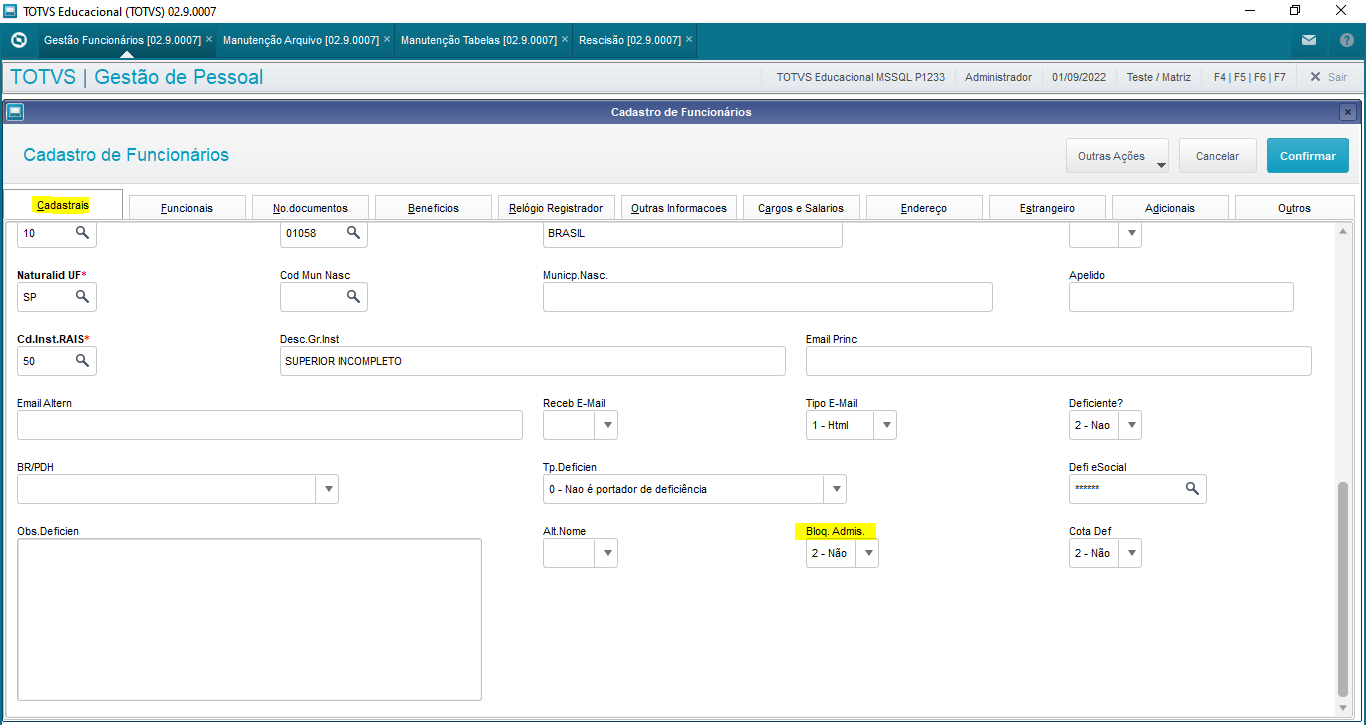Click into the Email Princ field

point(1059,361)
